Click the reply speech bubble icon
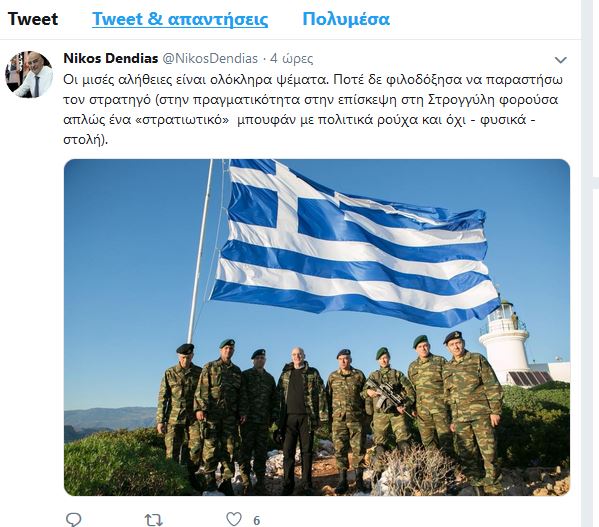 pyautogui.click(x=73, y=519)
